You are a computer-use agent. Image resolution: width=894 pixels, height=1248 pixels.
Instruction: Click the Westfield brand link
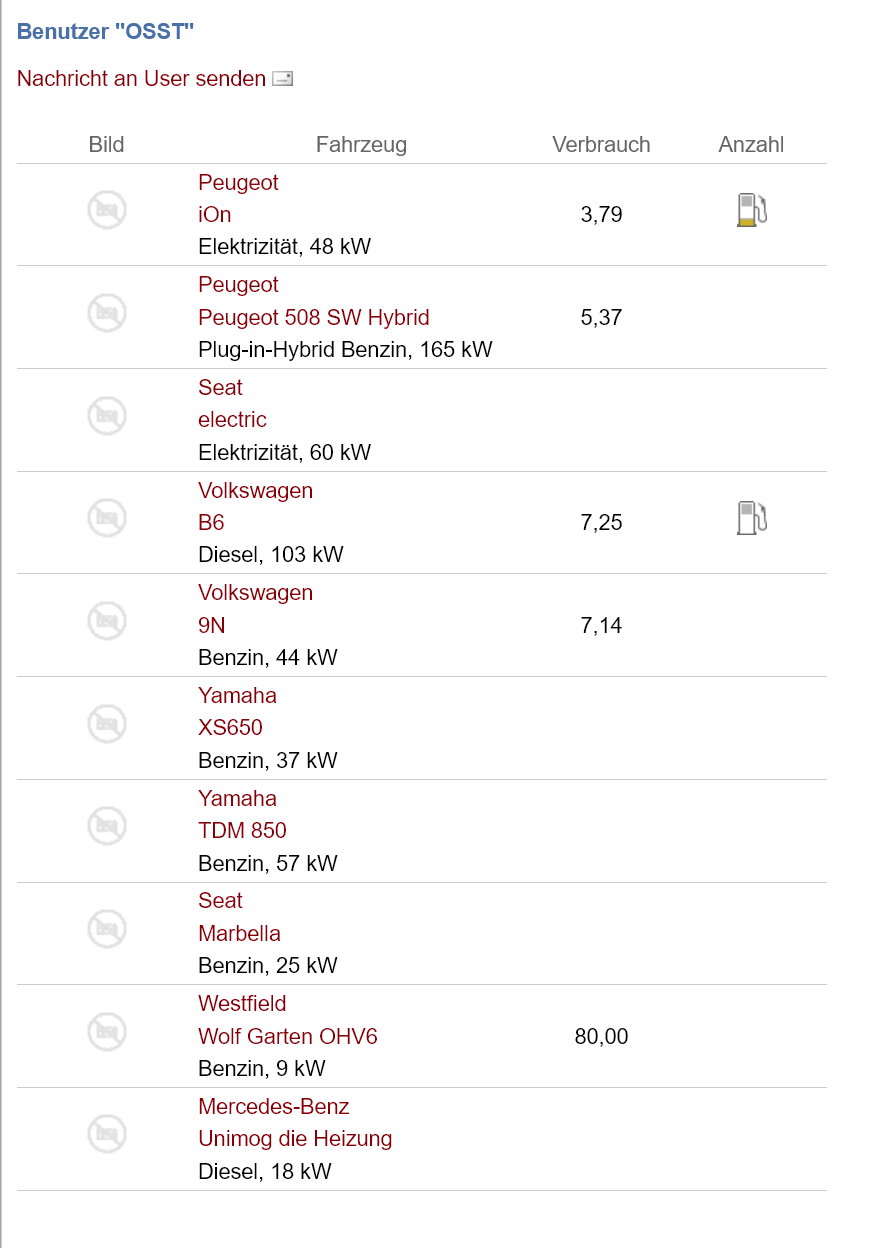[242, 1004]
